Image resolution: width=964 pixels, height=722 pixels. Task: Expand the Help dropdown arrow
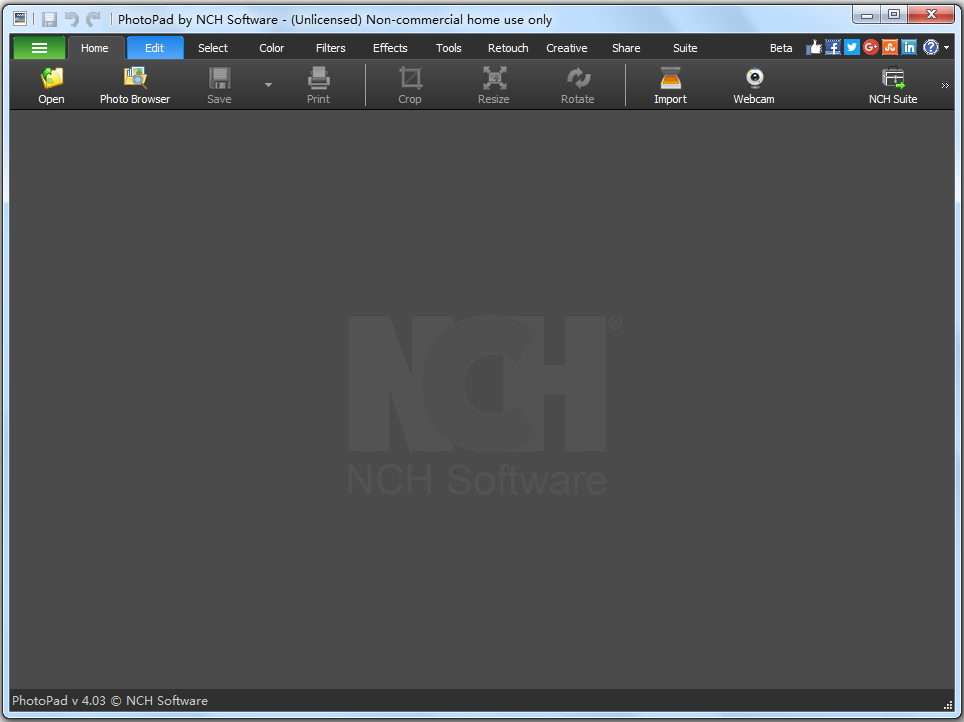(x=947, y=47)
